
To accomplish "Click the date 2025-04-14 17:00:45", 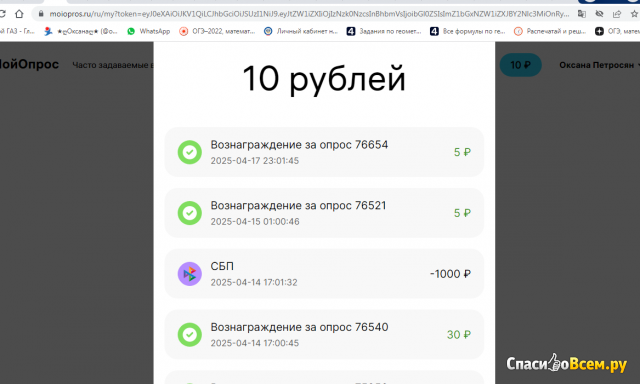I will 255,343.
